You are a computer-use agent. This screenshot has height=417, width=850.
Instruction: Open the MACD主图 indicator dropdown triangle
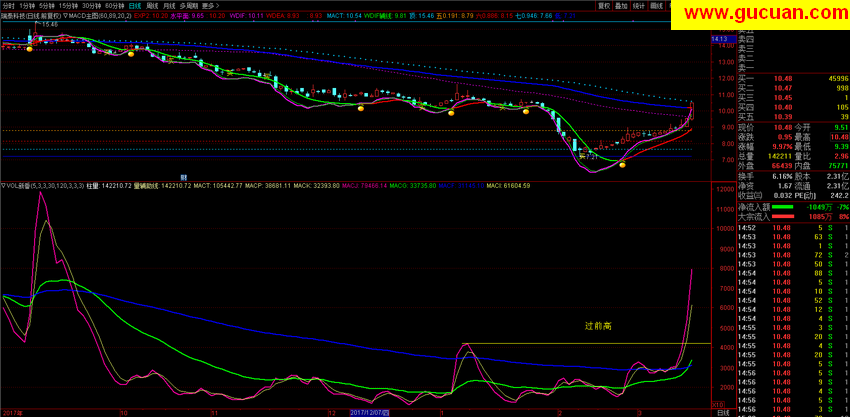(x=66, y=16)
